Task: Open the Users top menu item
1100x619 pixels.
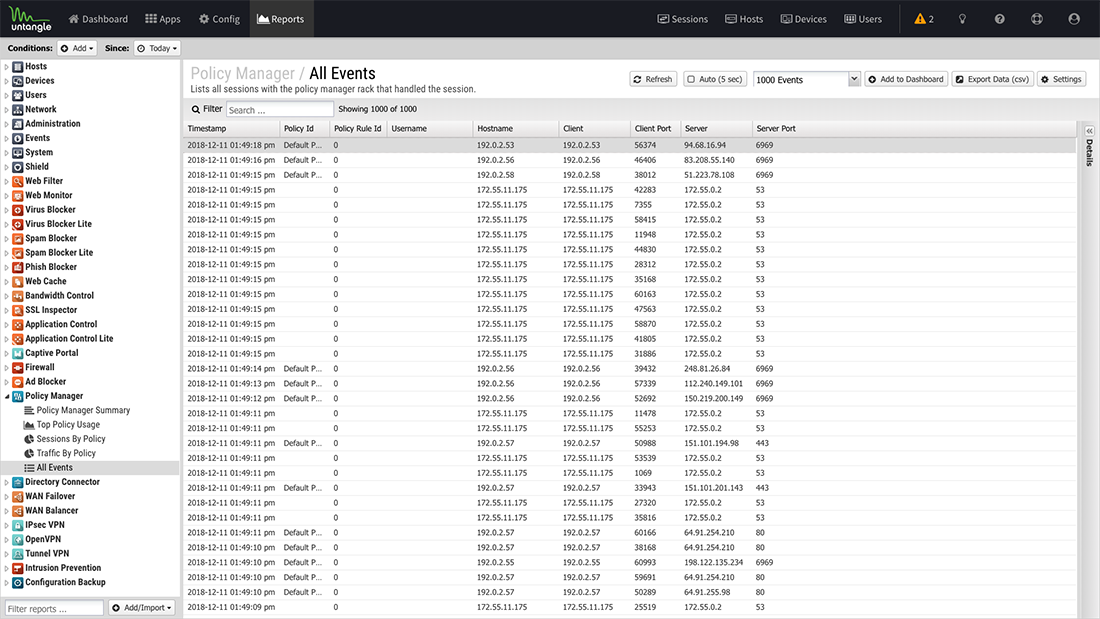Action: (x=863, y=19)
